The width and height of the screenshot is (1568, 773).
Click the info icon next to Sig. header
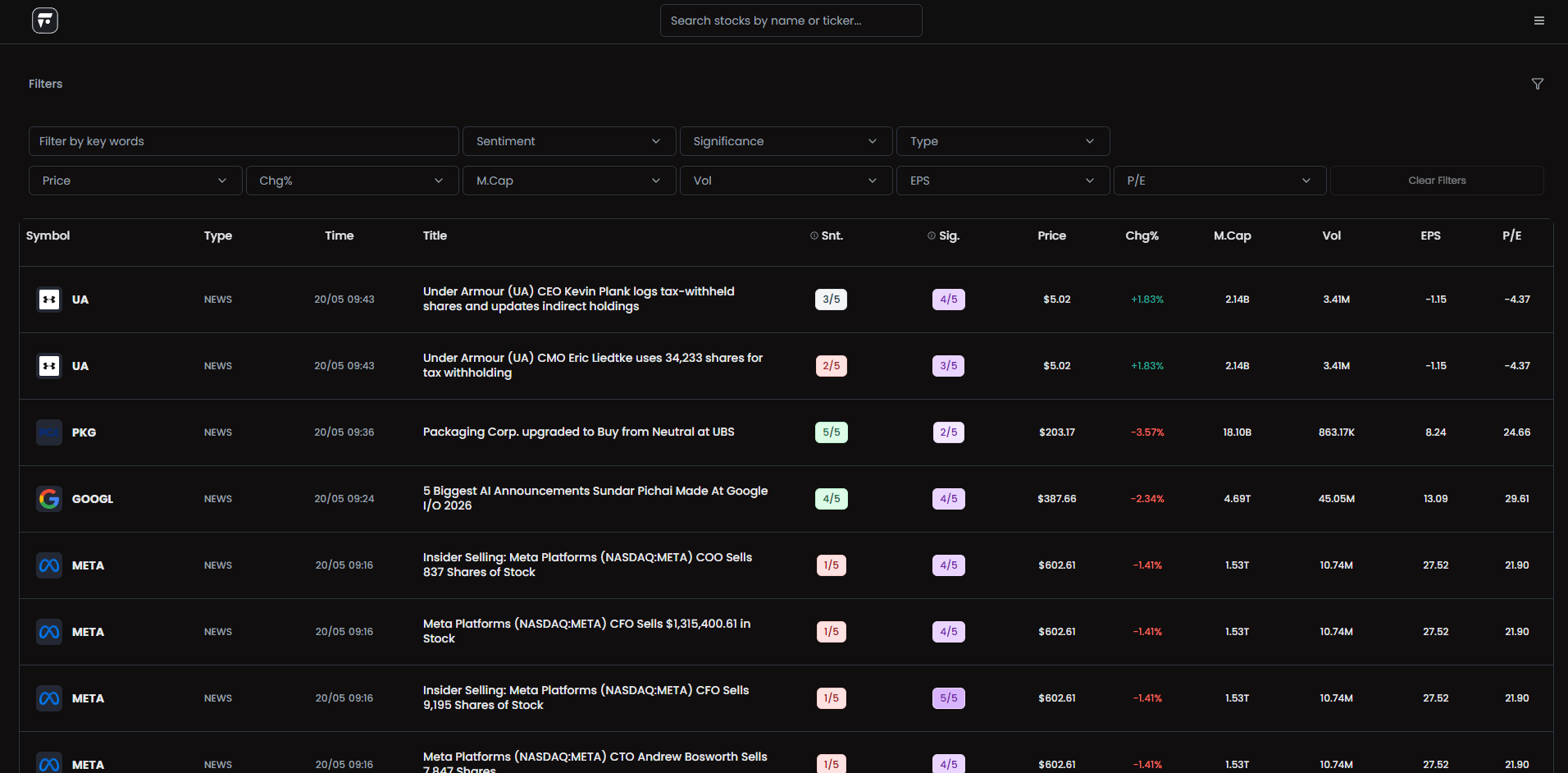[932, 236]
